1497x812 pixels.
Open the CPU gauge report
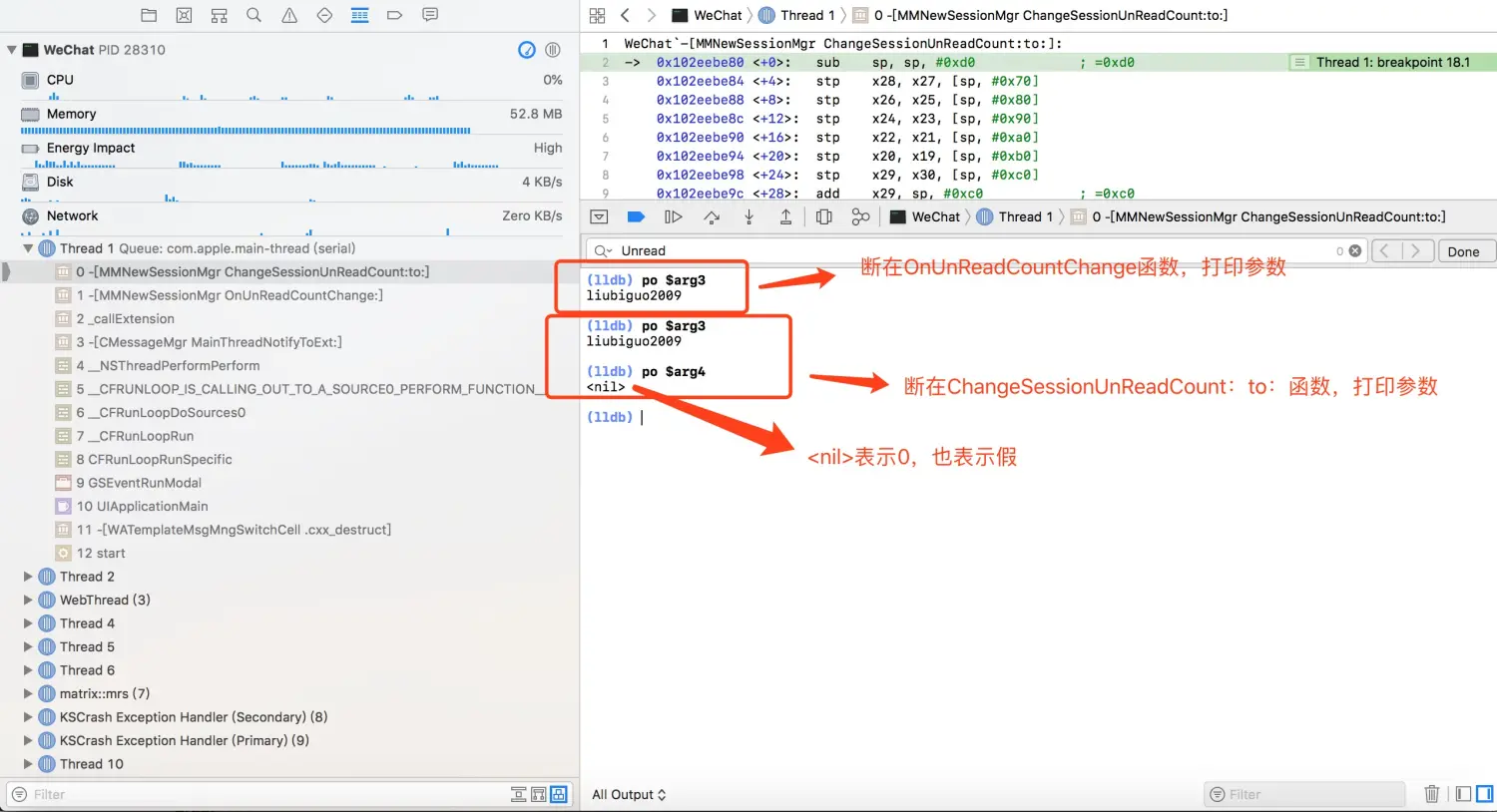[289, 84]
